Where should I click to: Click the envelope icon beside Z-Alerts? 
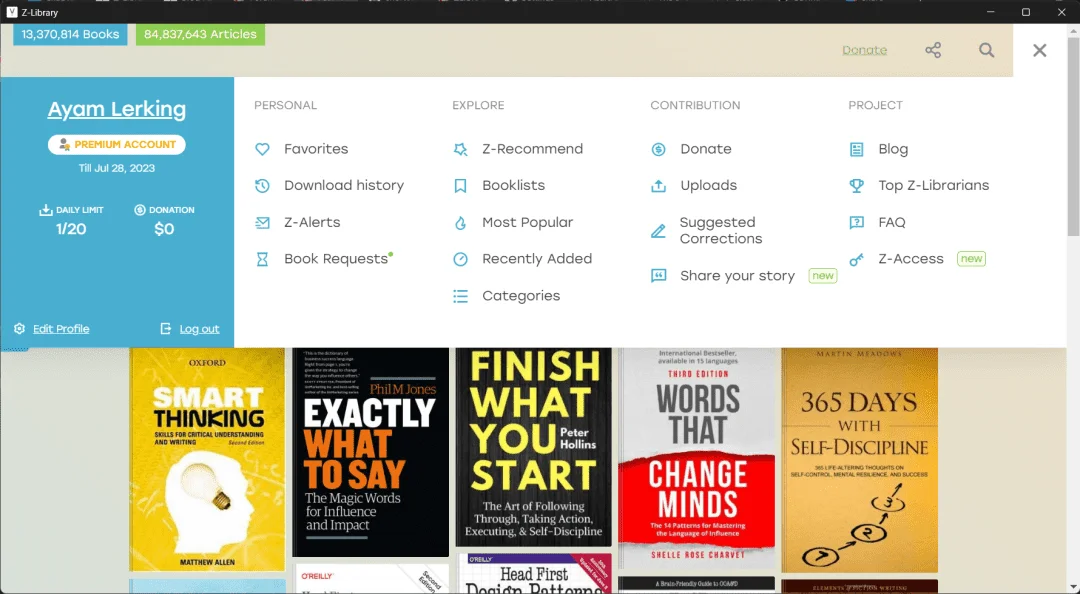[262, 223]
